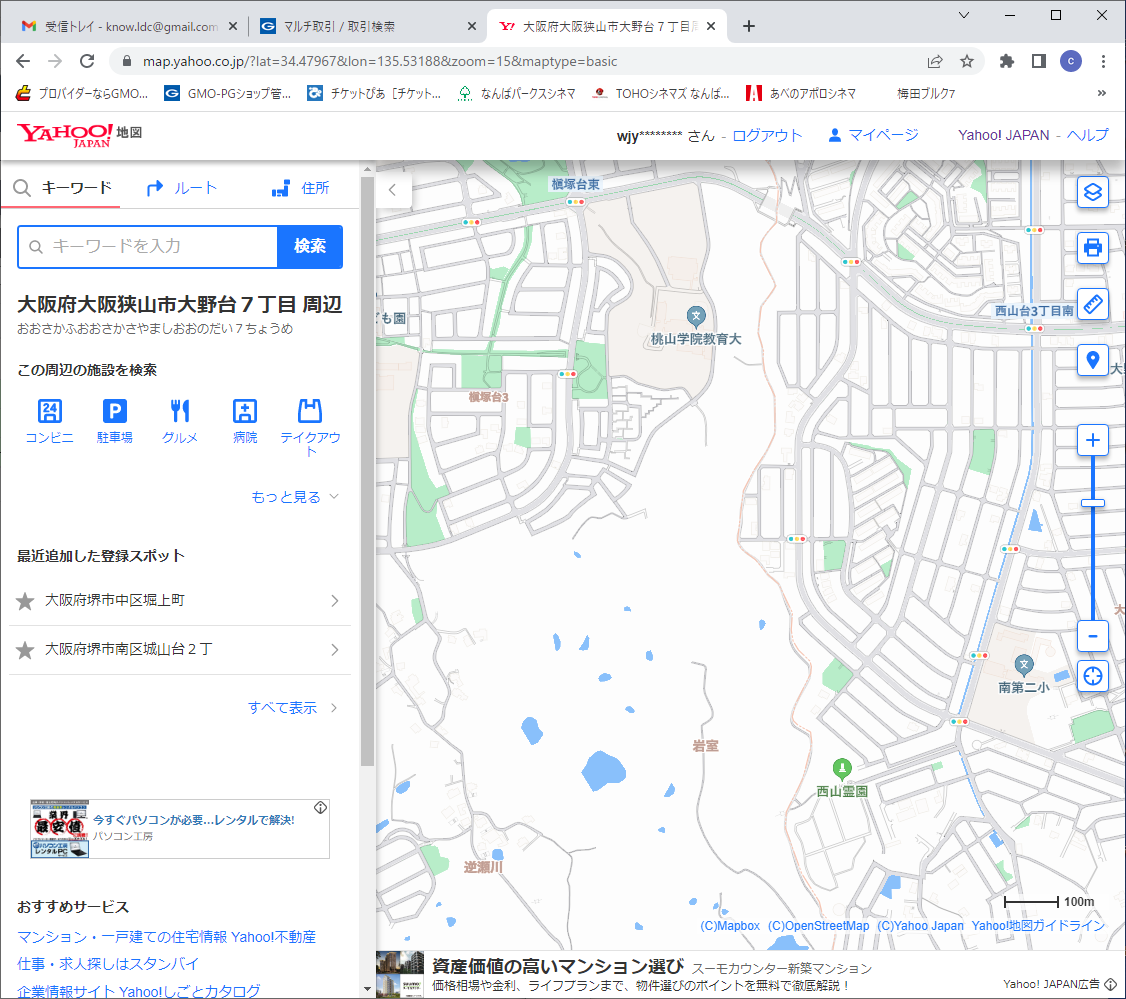1126x999 pixels.
Task: Click the location pin marker icon
Action: point(1093,360)
